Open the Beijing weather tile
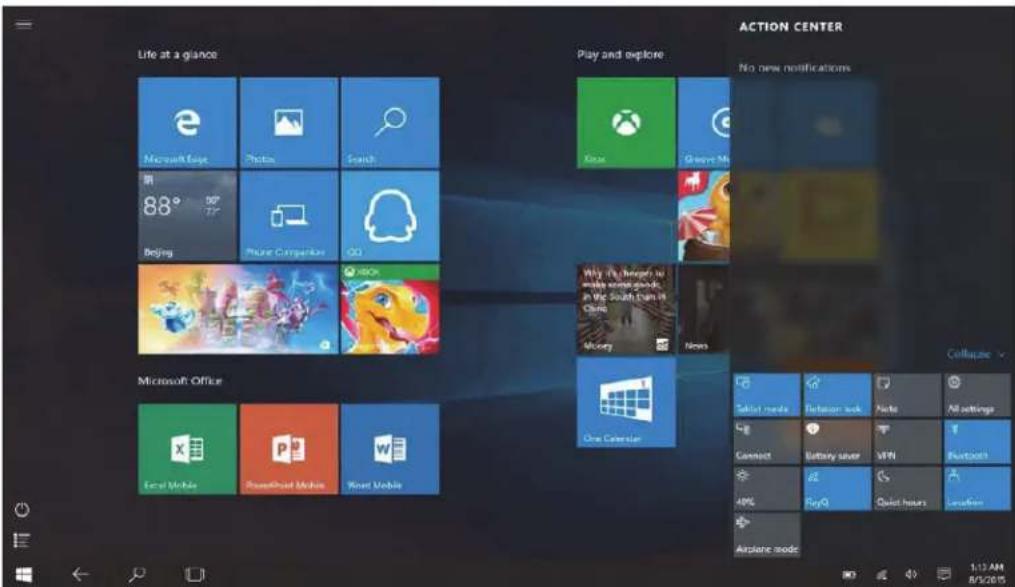This screenshot has height=587, width=1015. 187,216
